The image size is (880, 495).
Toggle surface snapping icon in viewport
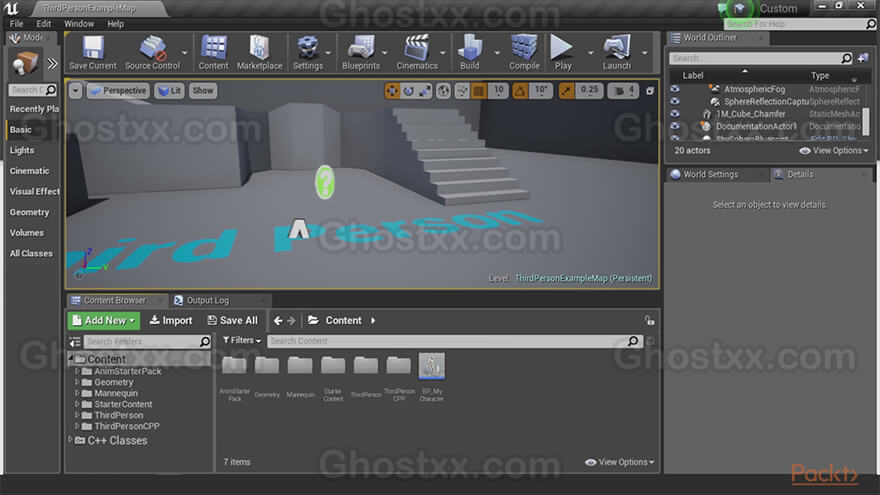tap(462, 90)
